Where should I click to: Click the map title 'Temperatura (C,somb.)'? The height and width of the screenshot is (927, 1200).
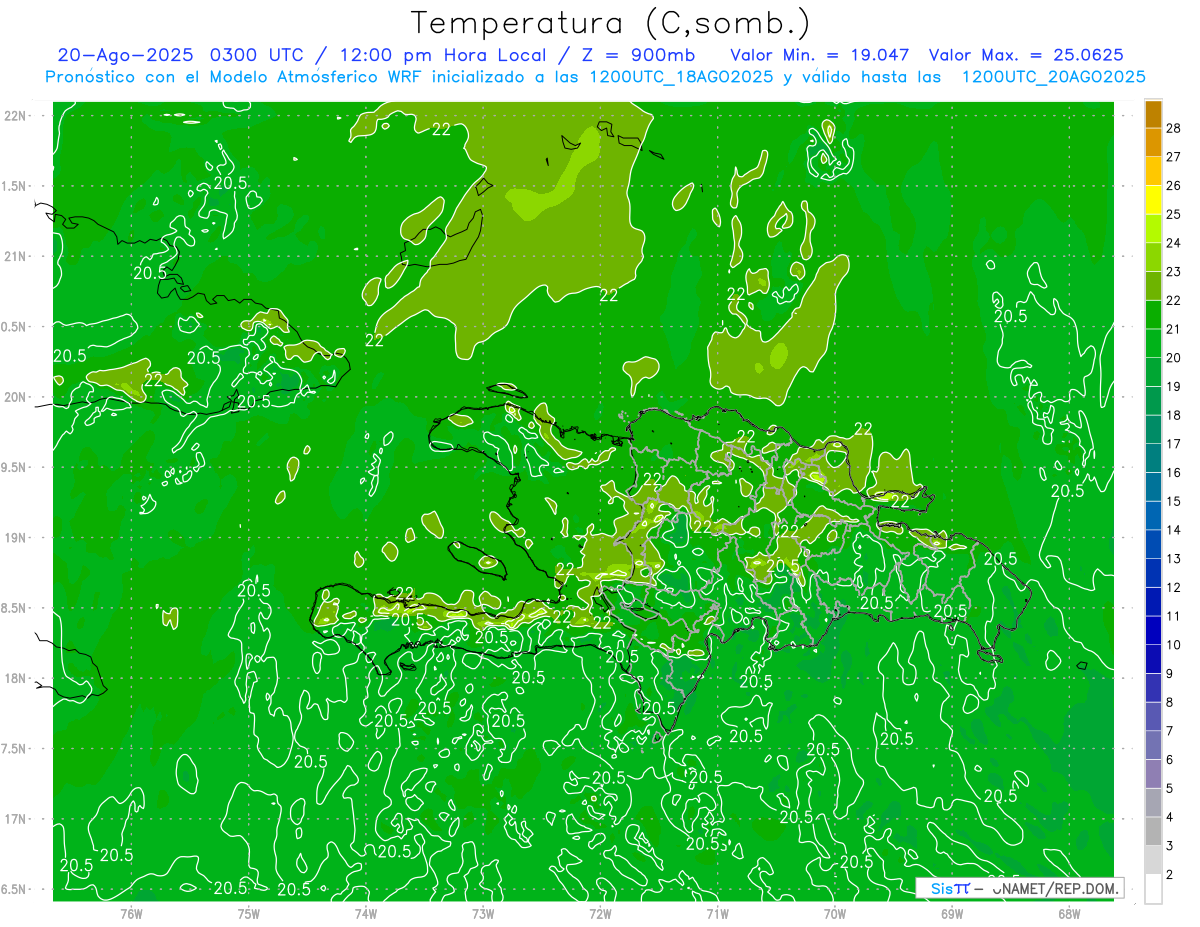pos(612,23)
